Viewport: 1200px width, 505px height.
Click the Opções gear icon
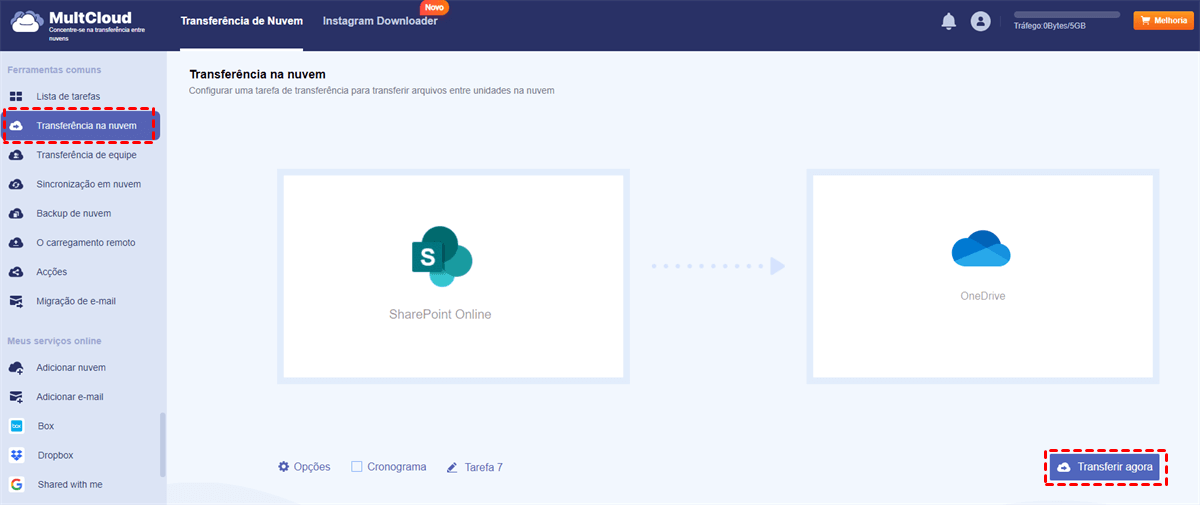[x=284, y=467]
